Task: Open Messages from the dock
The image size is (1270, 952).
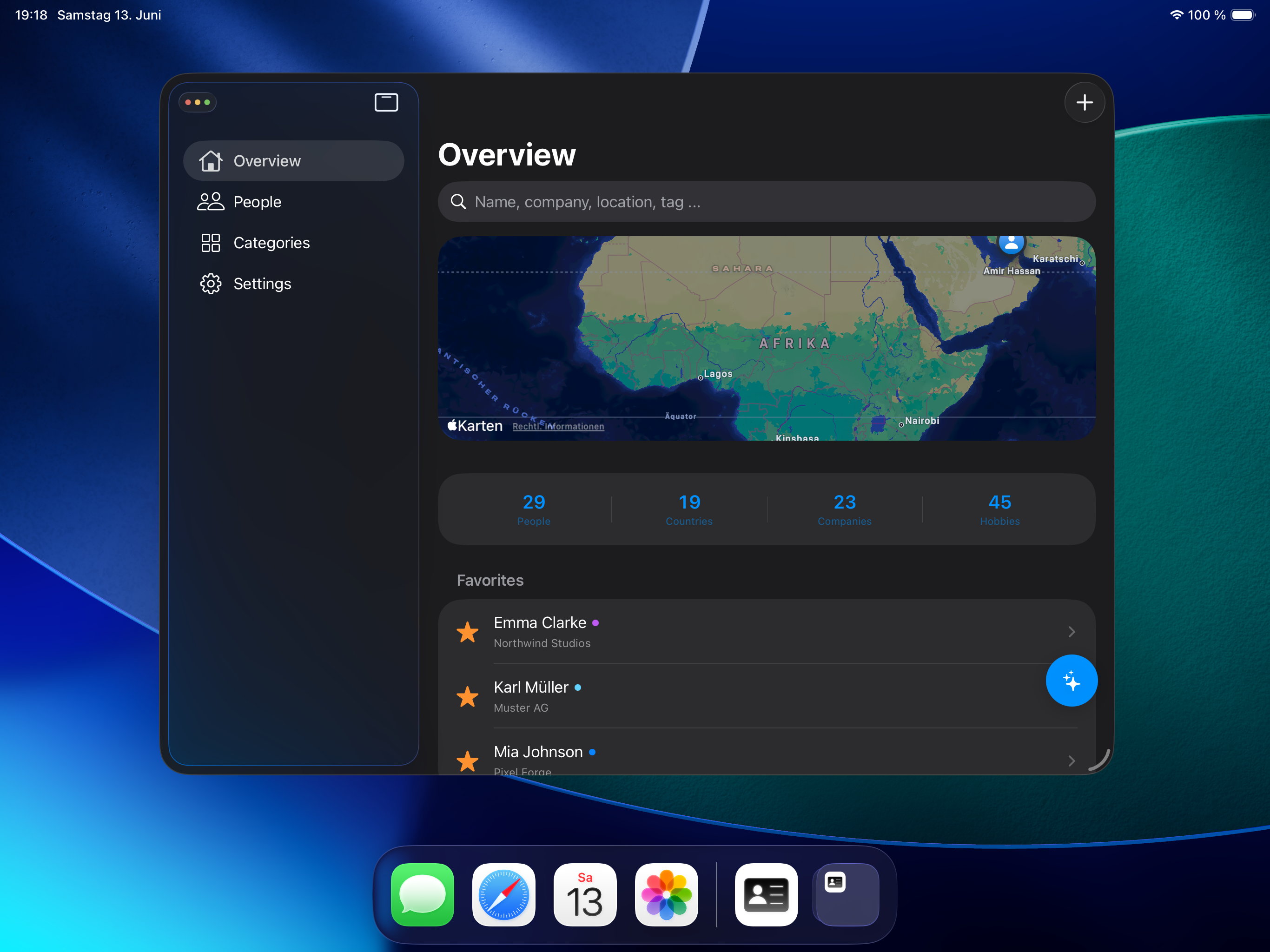Action: [x=423, y=894]
